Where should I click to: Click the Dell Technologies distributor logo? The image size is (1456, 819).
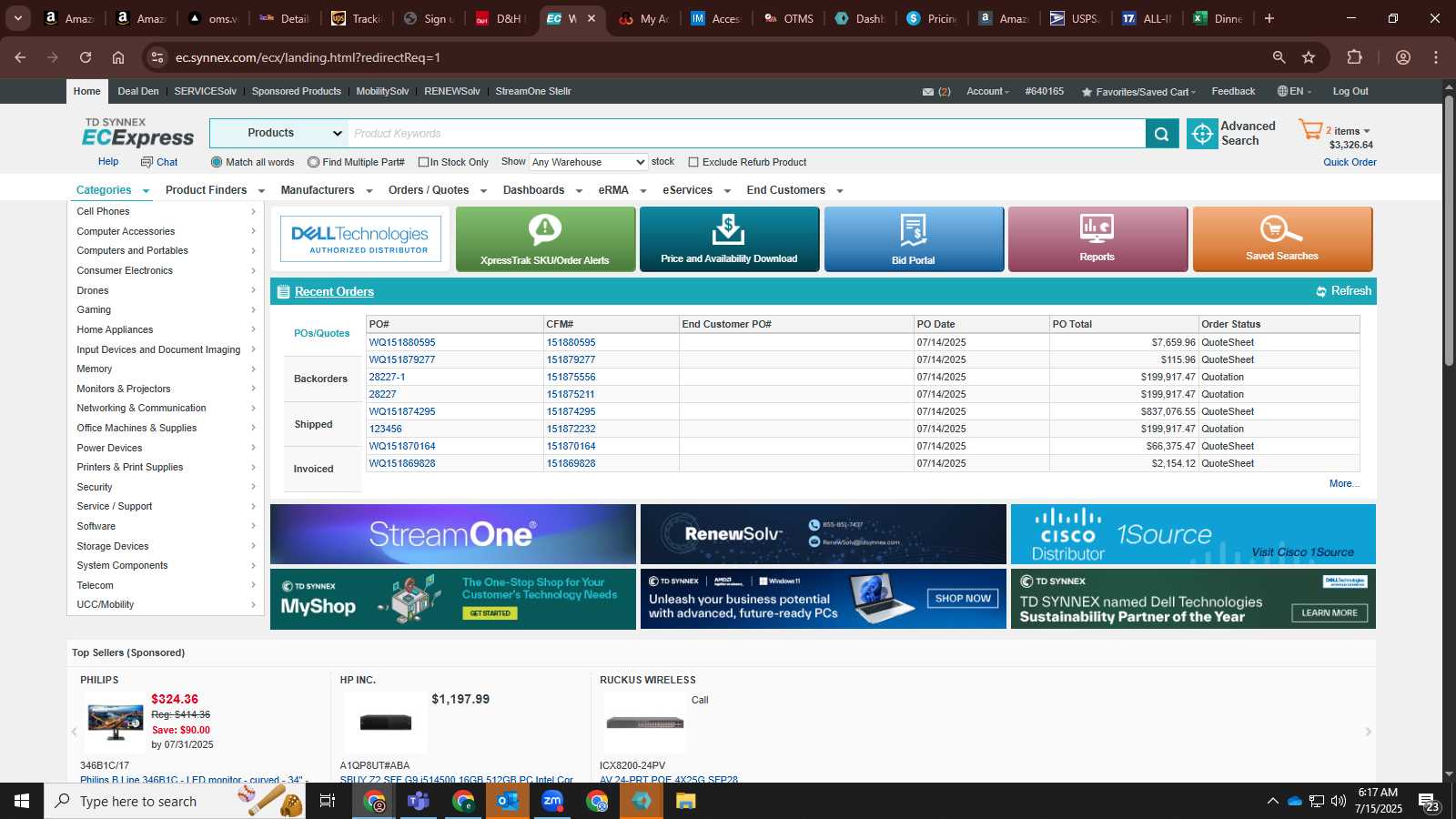tap(360, 239)
